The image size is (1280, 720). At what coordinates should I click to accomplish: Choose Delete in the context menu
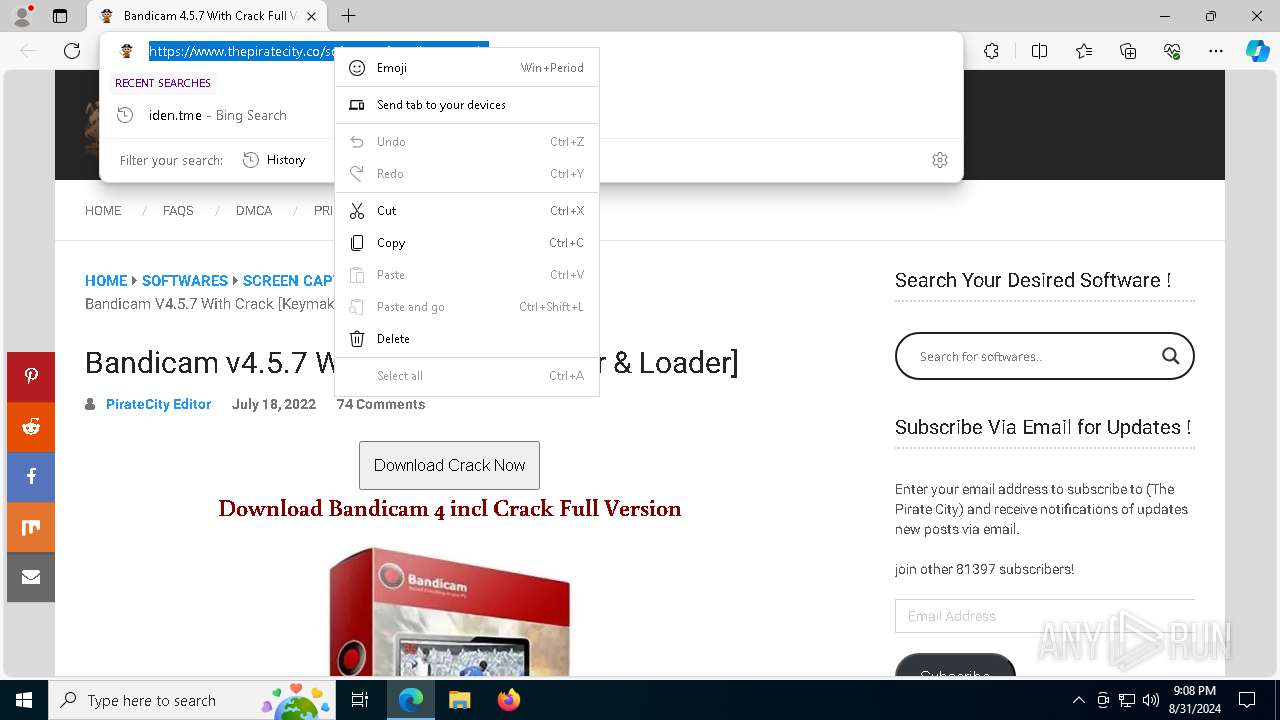466,339
